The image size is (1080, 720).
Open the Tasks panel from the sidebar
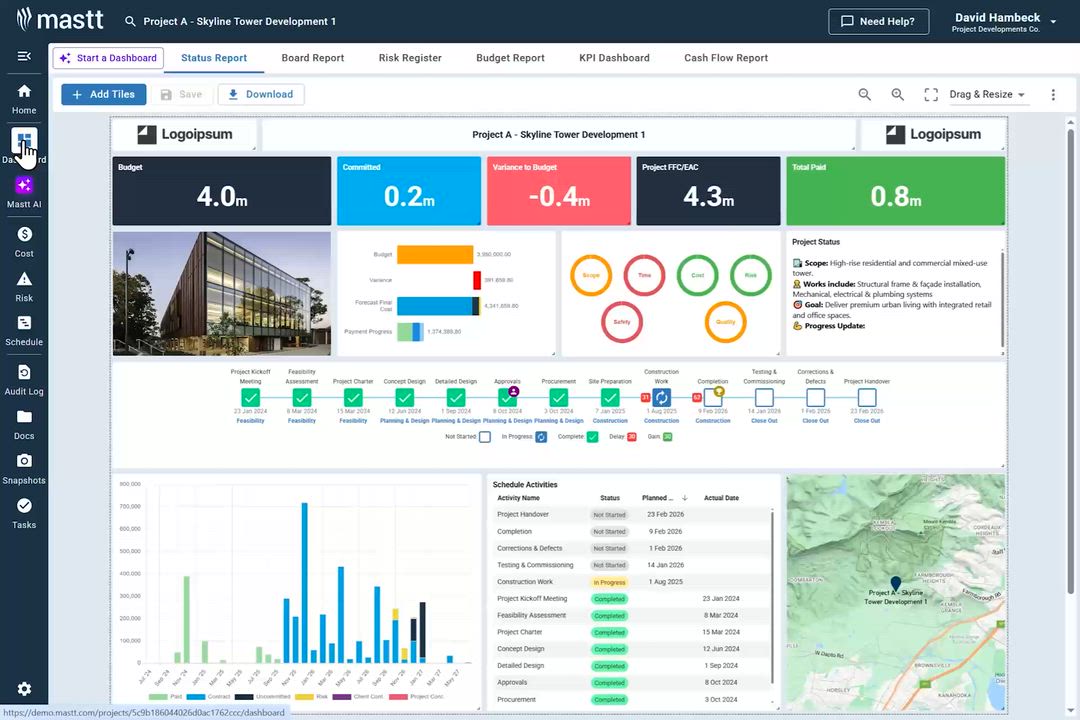(x=23, y=512)
